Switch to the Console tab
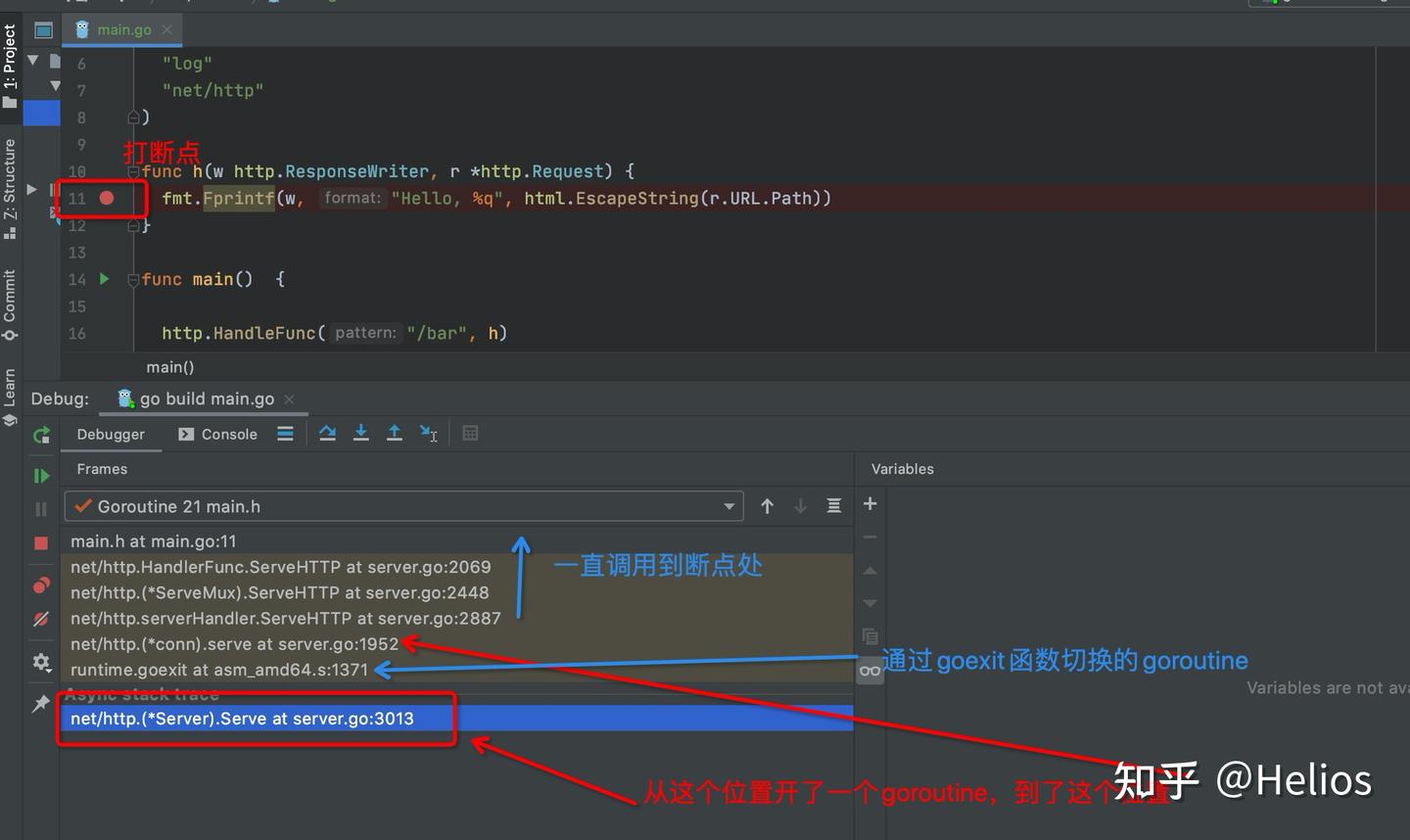 click(x=217, y=434)
